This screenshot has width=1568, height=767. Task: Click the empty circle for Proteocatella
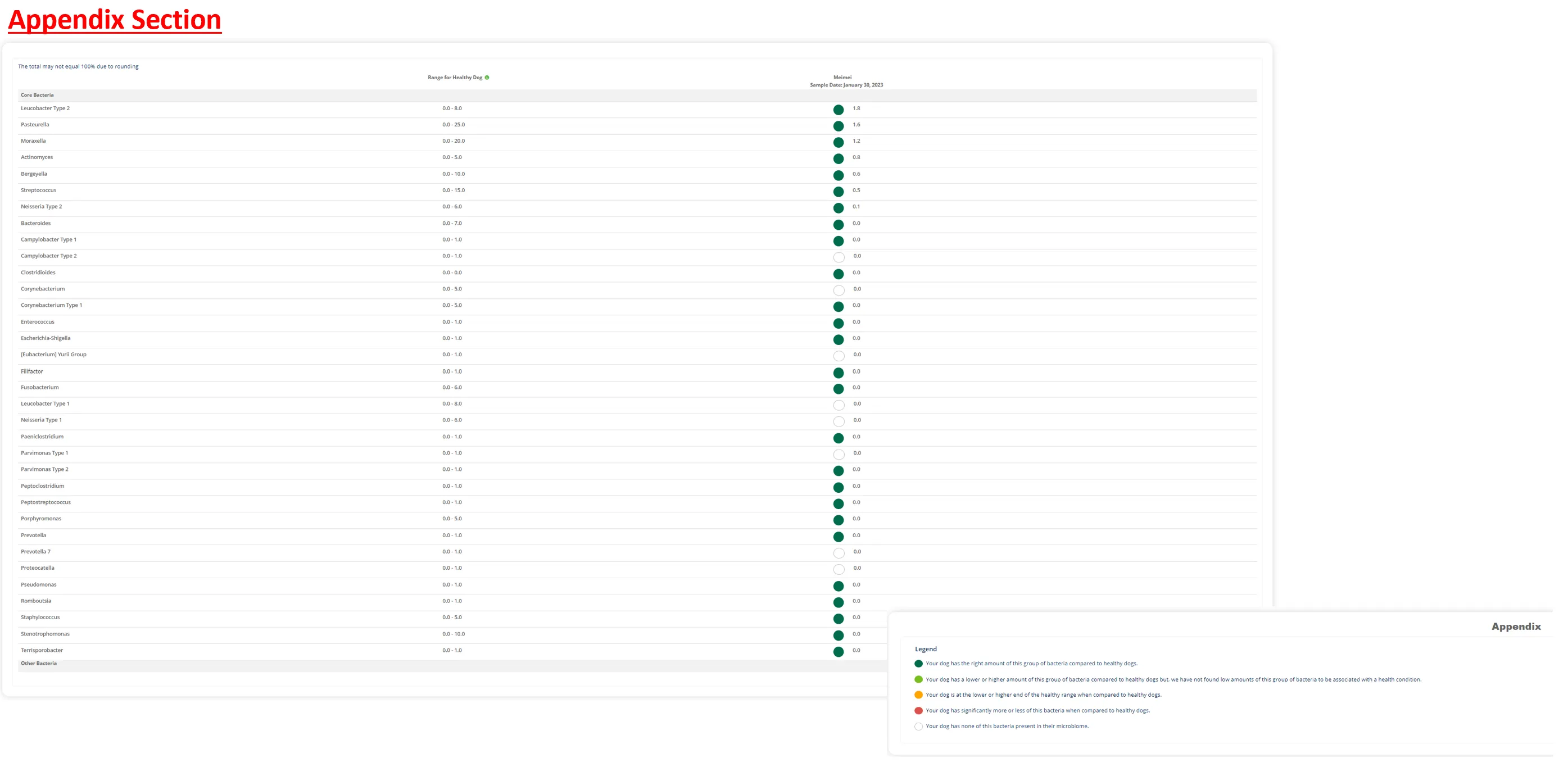tap(839, 569)
